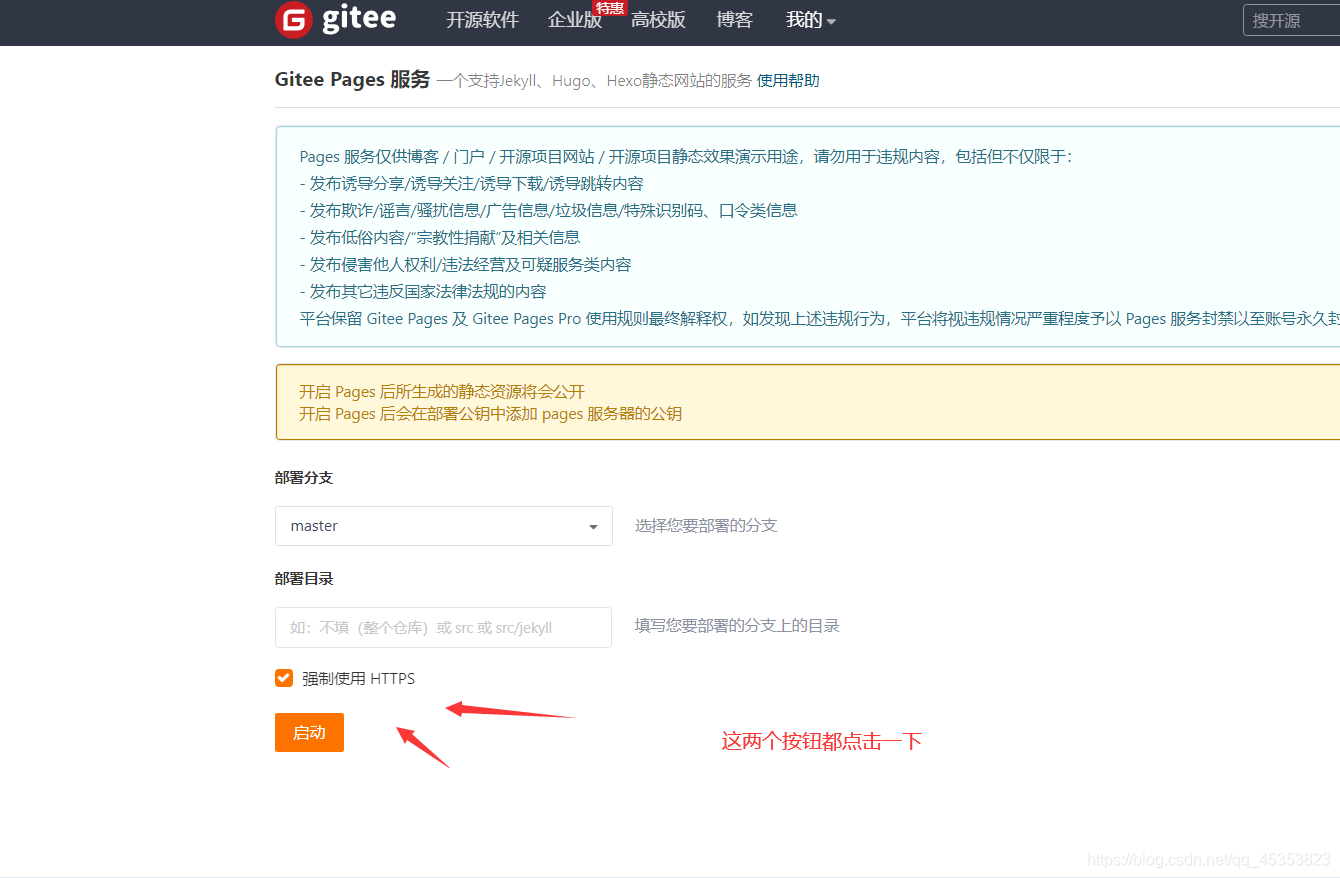Click the 特惠 badge on 企业版
Screen dimensions: 1340x878
[x=609, y=8]
